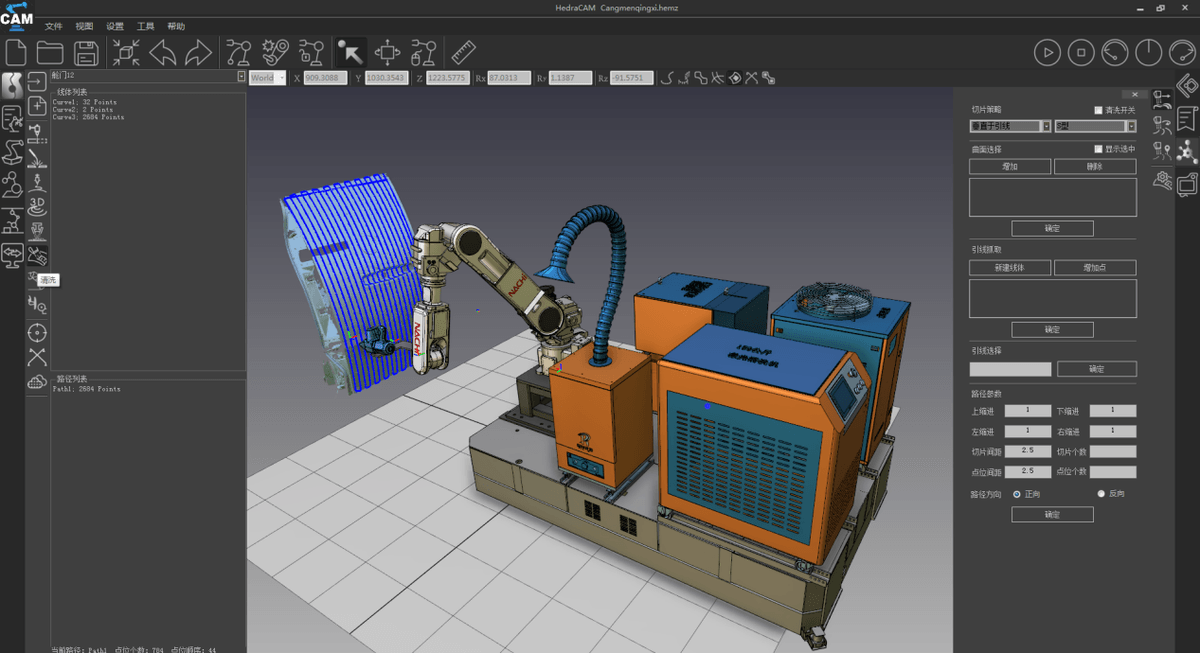Open the S型 pattern dropdown
1200x653 pixels.
tap(1096, 126)
